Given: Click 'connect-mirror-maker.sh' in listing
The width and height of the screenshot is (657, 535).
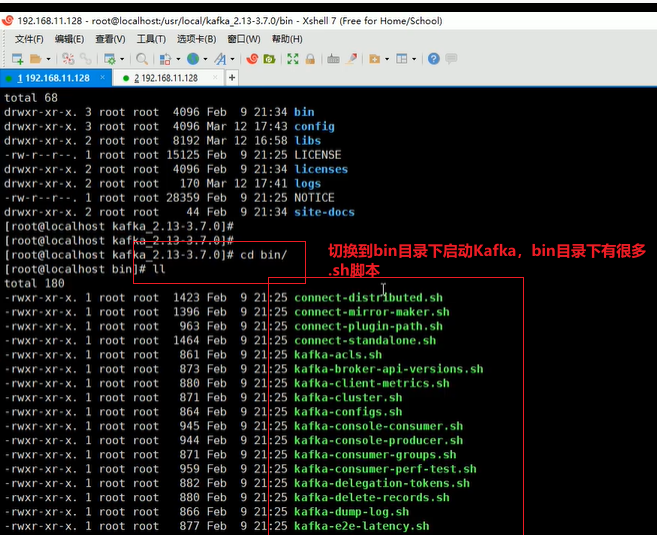Looking at the screenshot, I should [372, 312].
